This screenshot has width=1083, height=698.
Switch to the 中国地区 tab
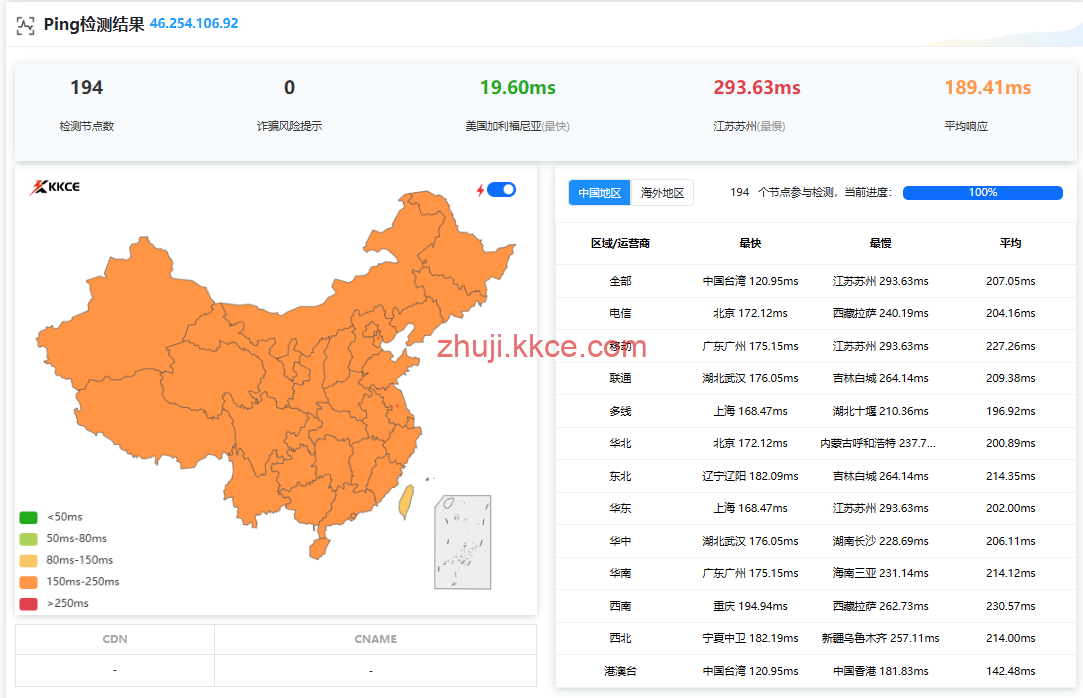point(600,193)
